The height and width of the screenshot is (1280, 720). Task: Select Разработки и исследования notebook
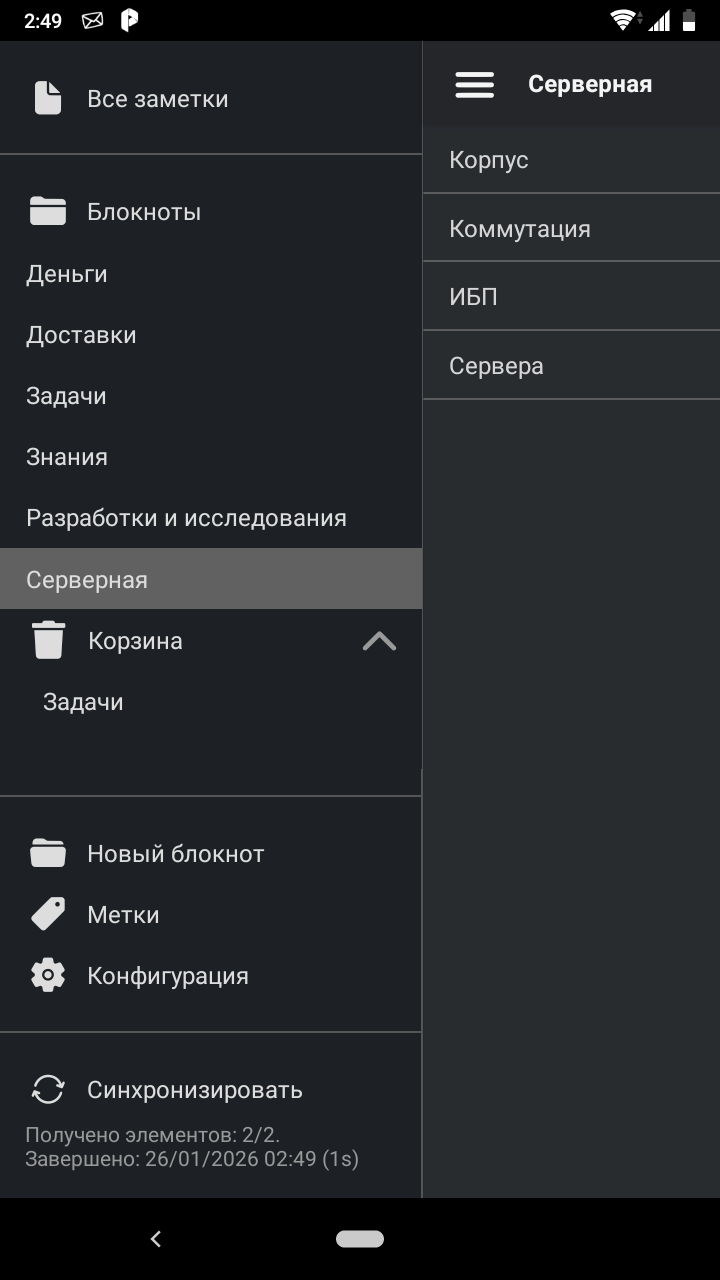186,518
